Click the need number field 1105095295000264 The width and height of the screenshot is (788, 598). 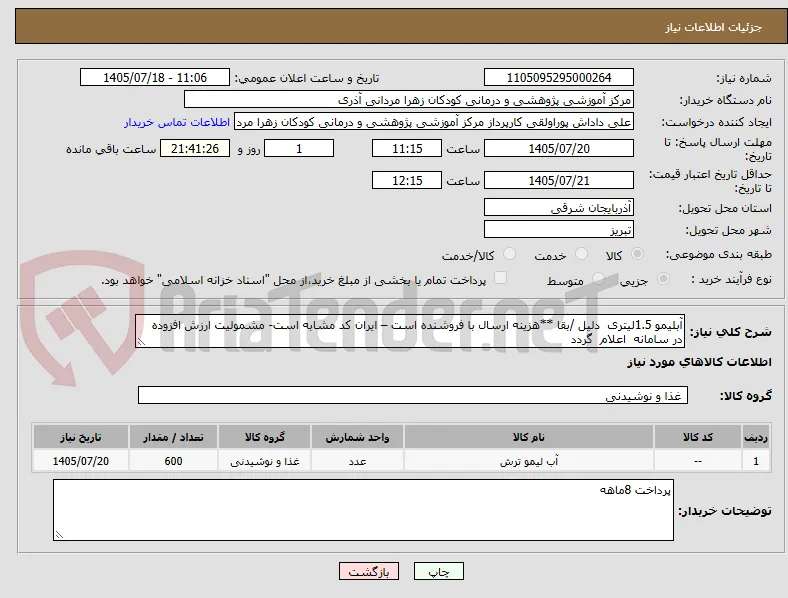[x=559, y=77]
